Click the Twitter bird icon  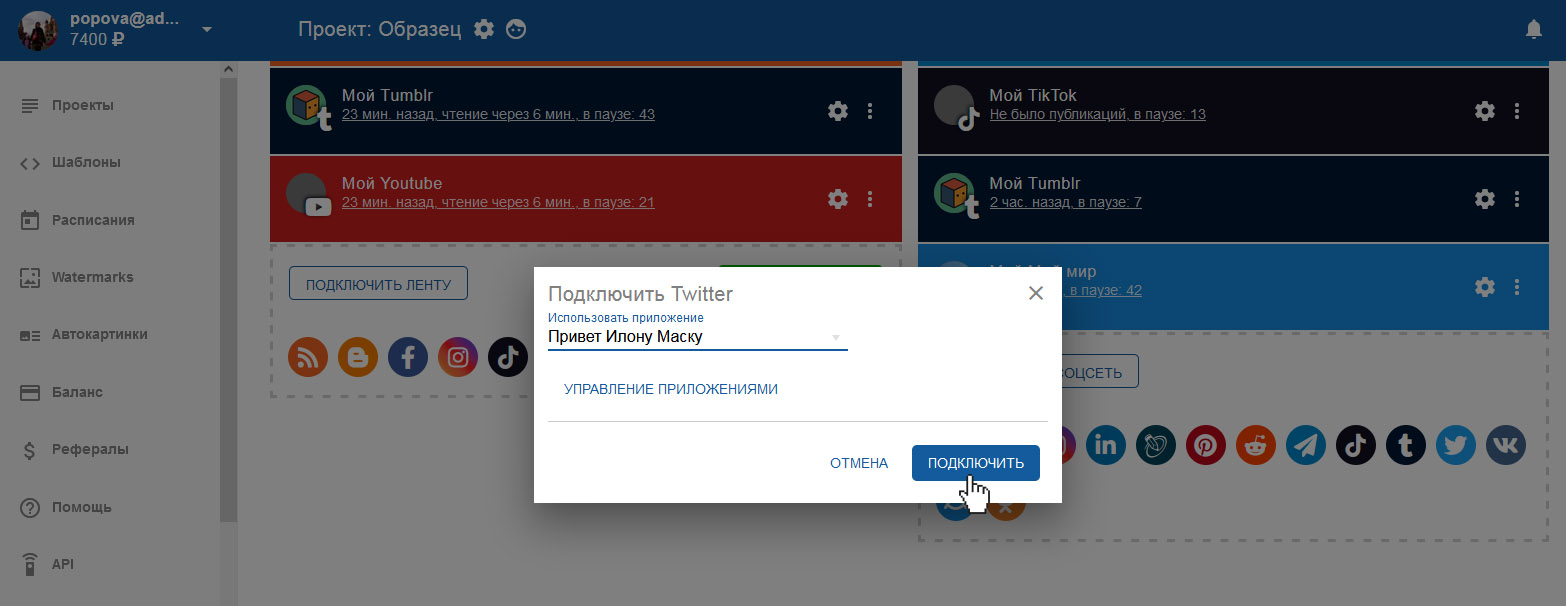pos(1455,445)
